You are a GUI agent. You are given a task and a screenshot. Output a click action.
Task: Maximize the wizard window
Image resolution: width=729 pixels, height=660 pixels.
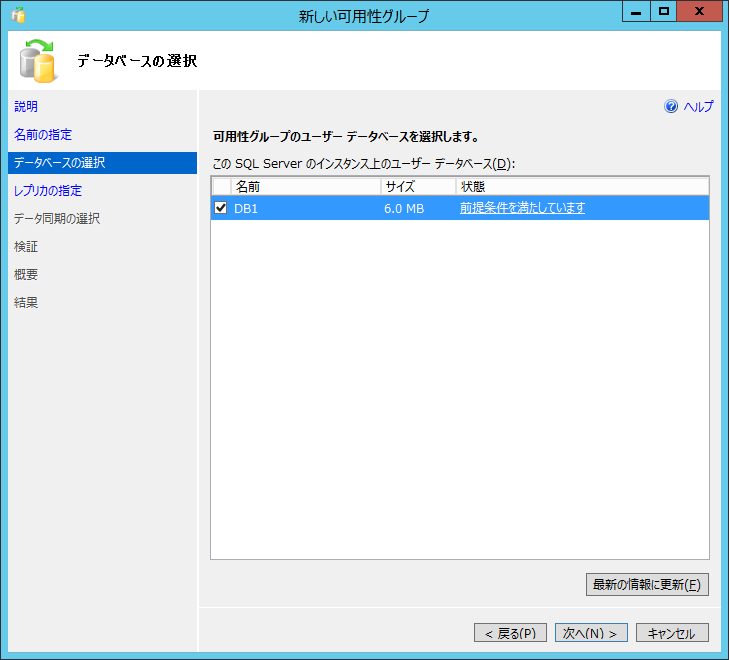663,12
